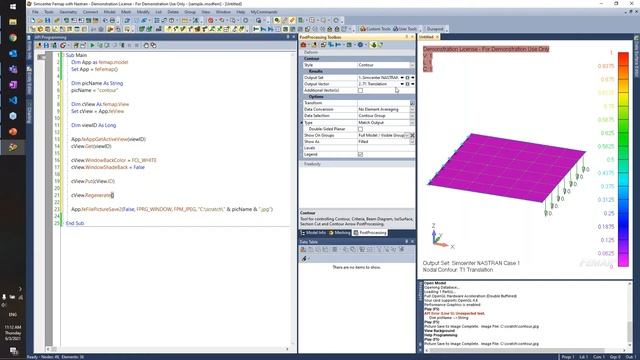Click first icon in Data Table toolbar

[303, 249]
